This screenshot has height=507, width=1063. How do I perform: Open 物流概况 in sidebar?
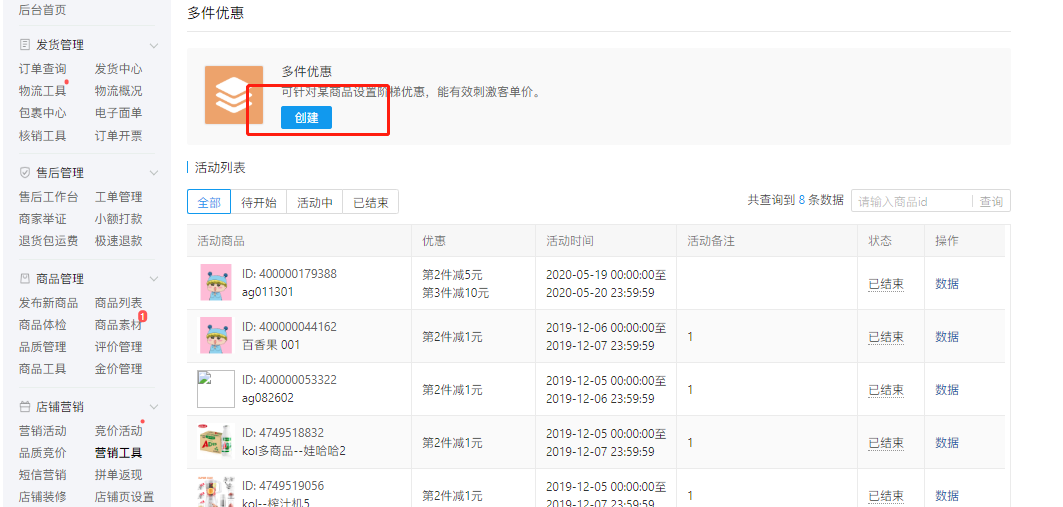(x=119, y=91)
